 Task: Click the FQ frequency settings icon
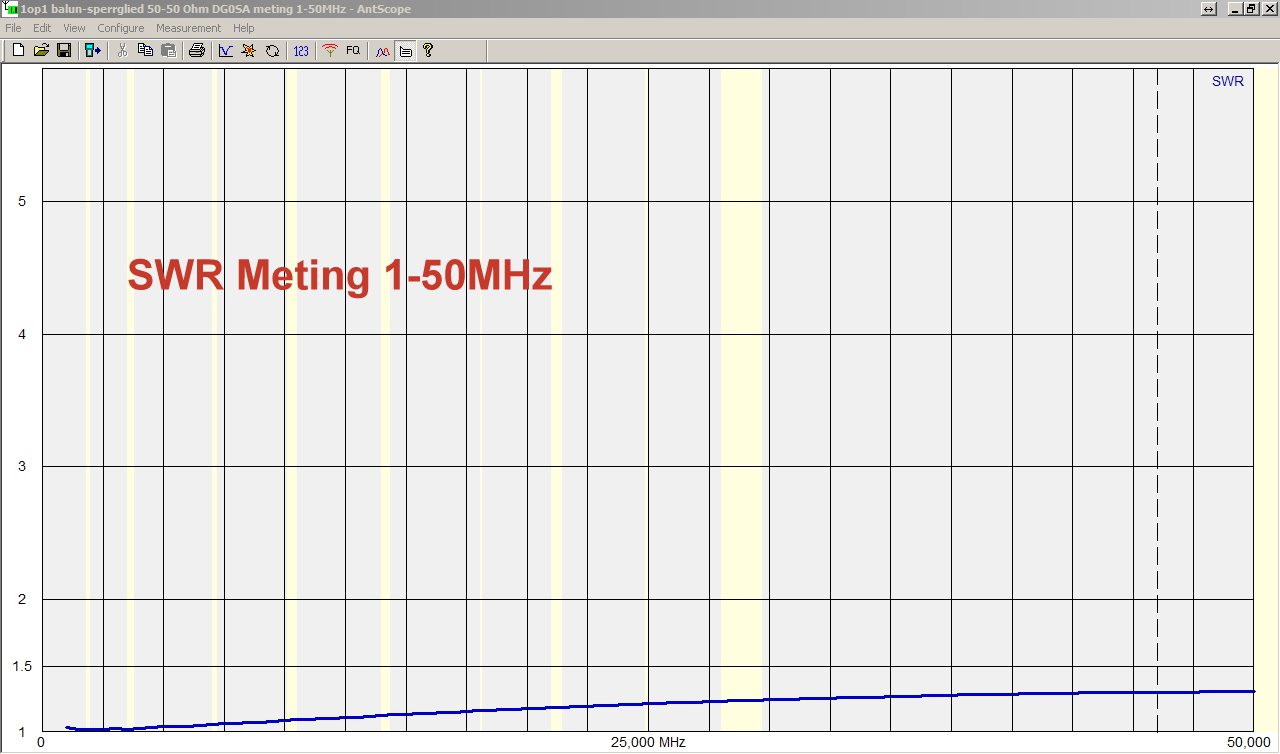(353, 50)
